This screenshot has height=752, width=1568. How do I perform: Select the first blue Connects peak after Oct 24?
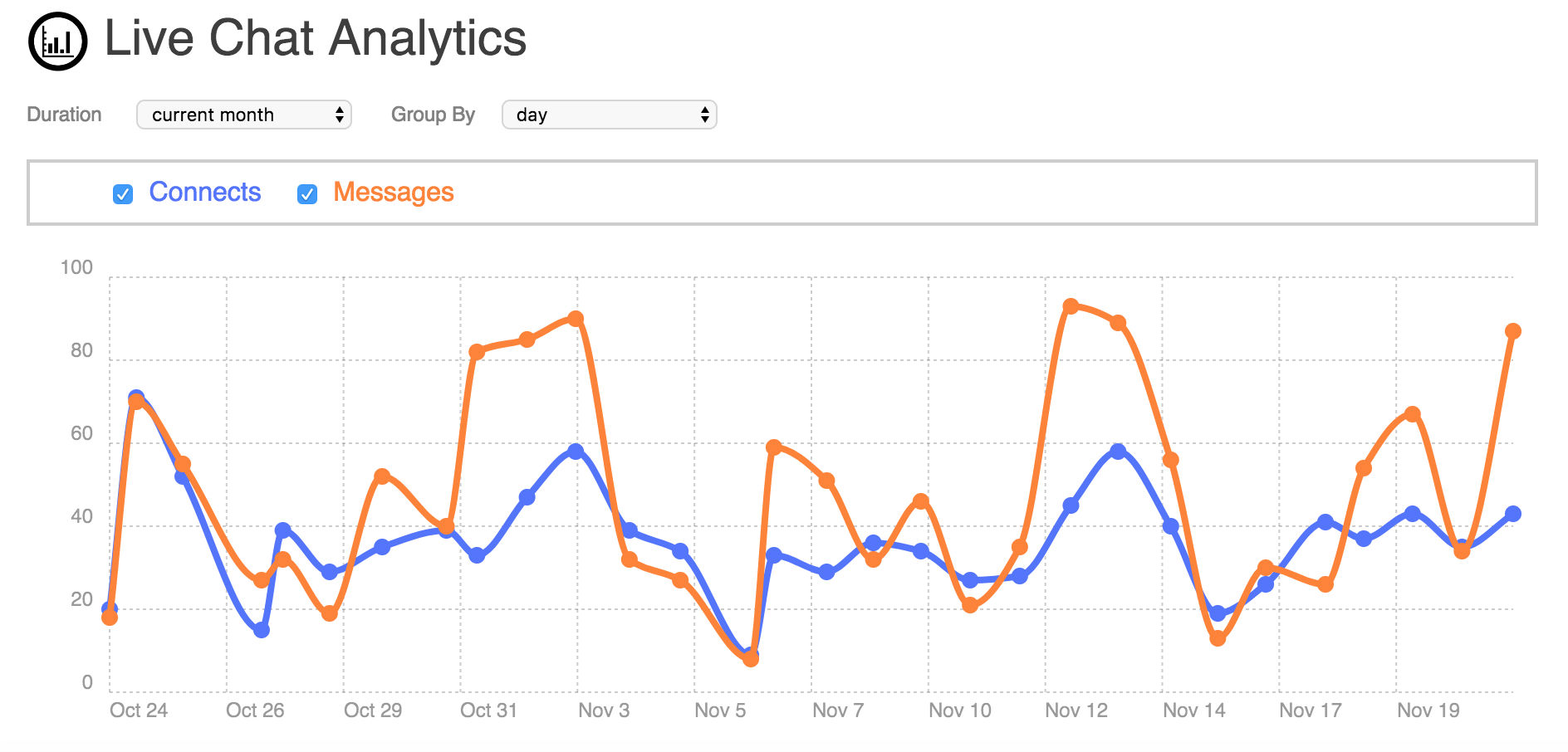136,398
